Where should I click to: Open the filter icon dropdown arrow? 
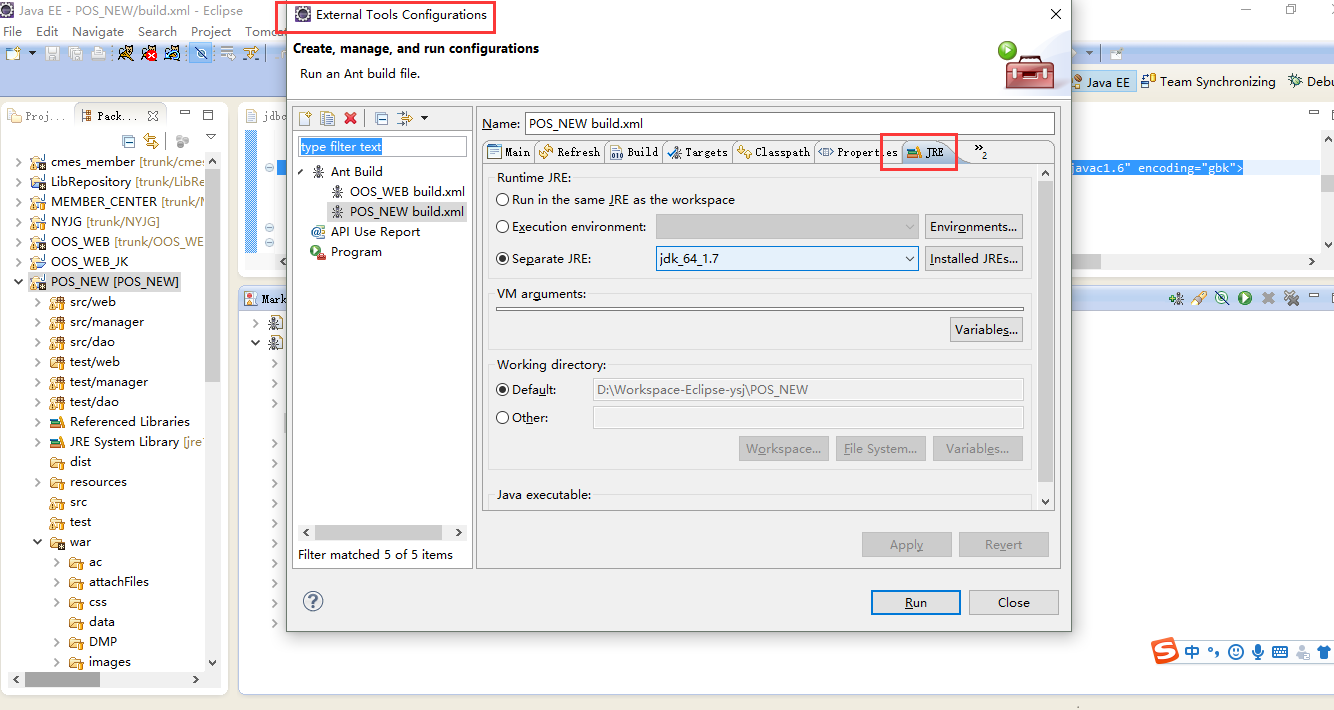coord(424,118)
